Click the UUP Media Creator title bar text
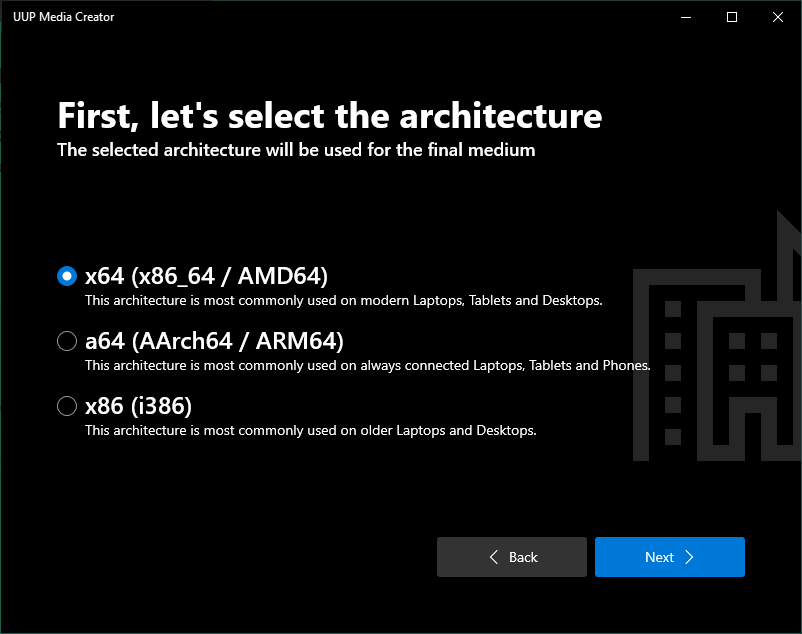This screenshot has height=634, width=802. (x=64, y=17)
